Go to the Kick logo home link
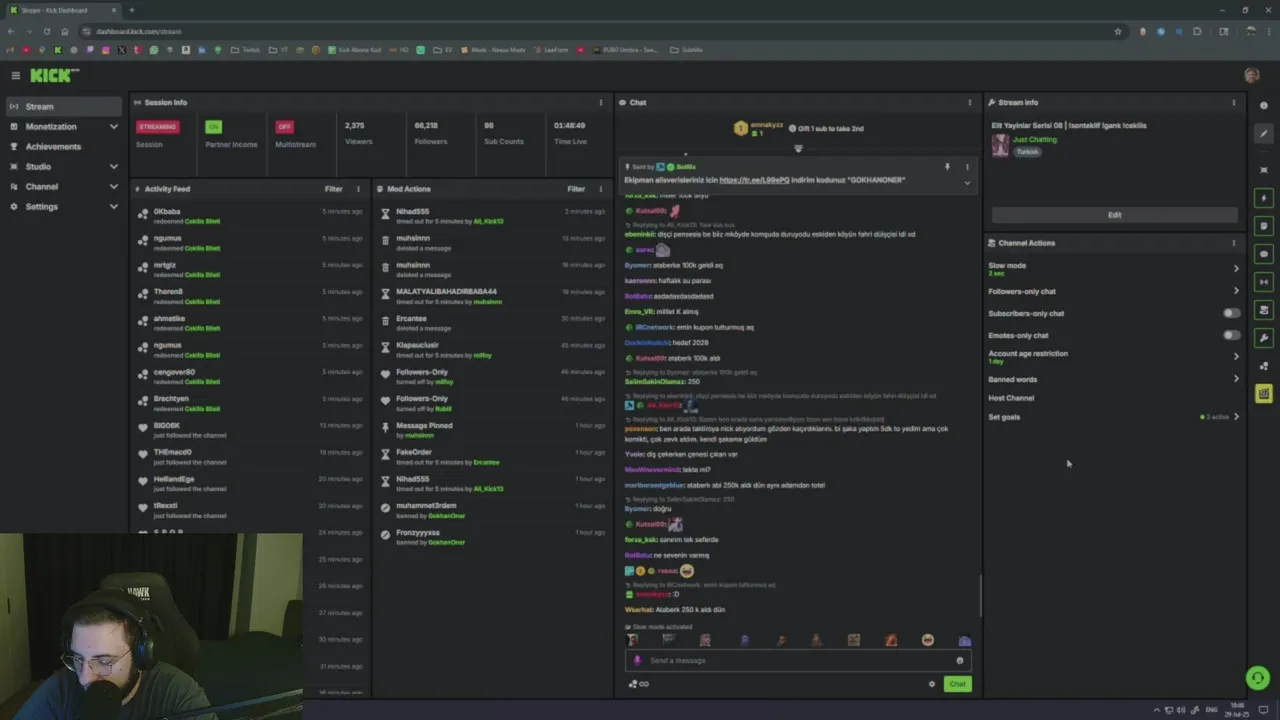1280x720 pixels. click(x=54, y=75)
